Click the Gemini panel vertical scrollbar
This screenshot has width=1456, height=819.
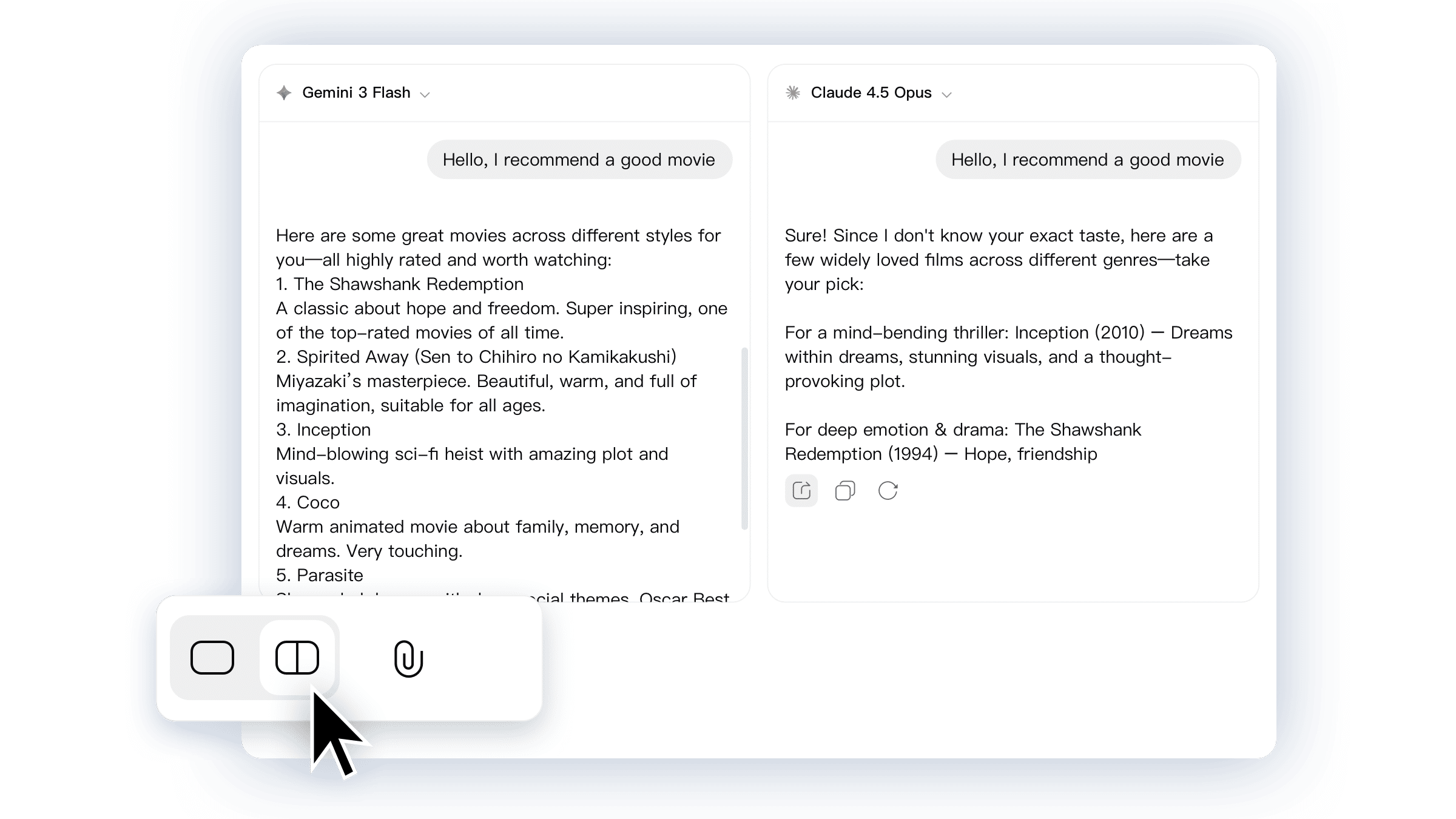(x=744, y=438)
